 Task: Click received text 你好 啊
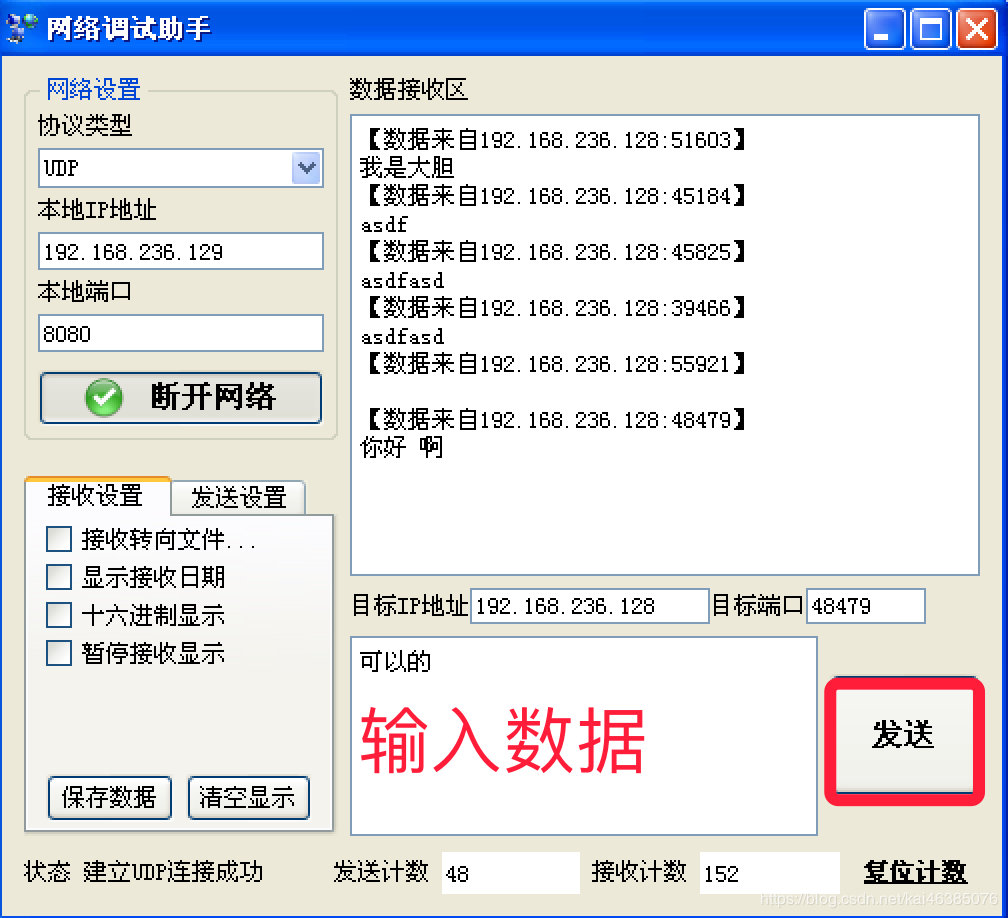(402, 447)
